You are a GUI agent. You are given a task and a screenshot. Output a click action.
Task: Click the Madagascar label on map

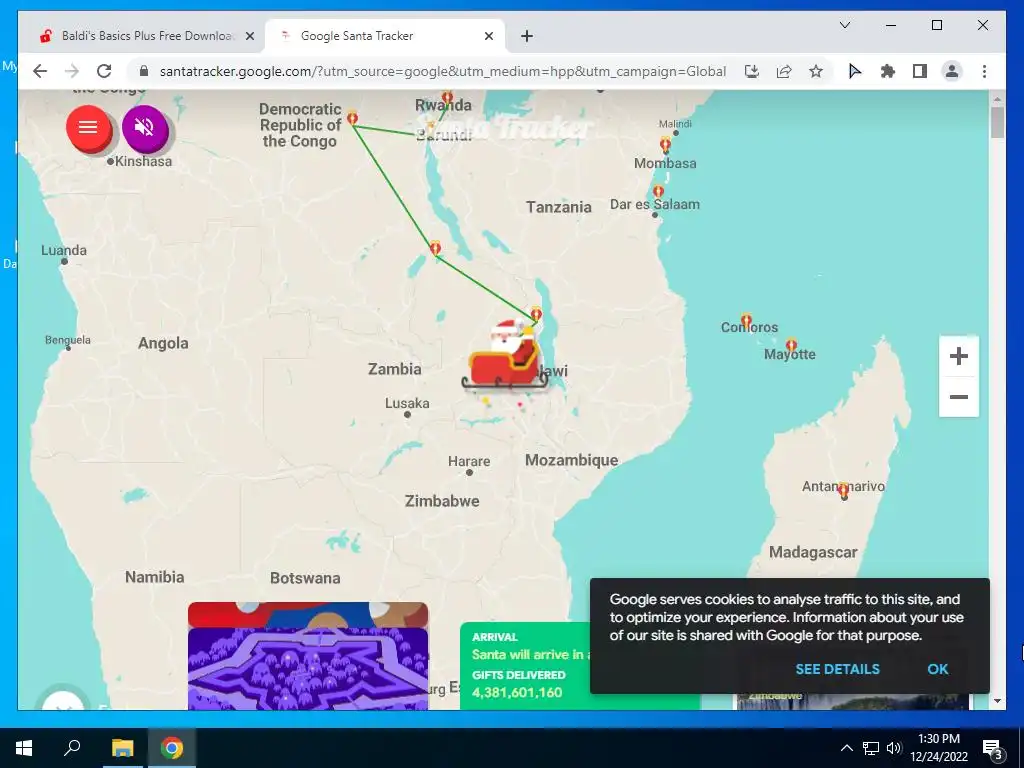tap(812, 552)
